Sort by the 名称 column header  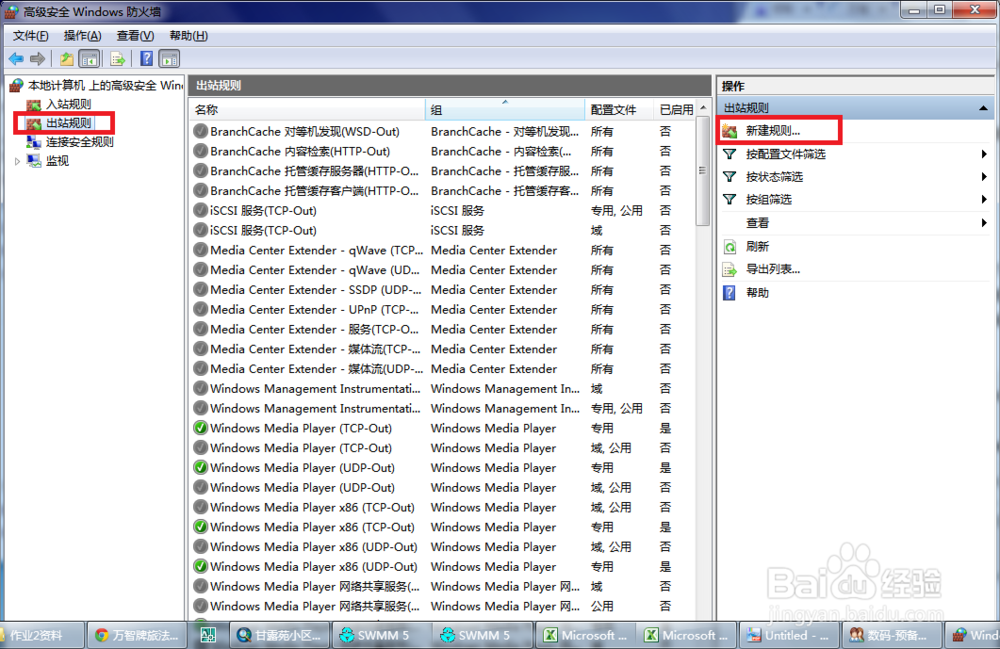click(308, 110)
